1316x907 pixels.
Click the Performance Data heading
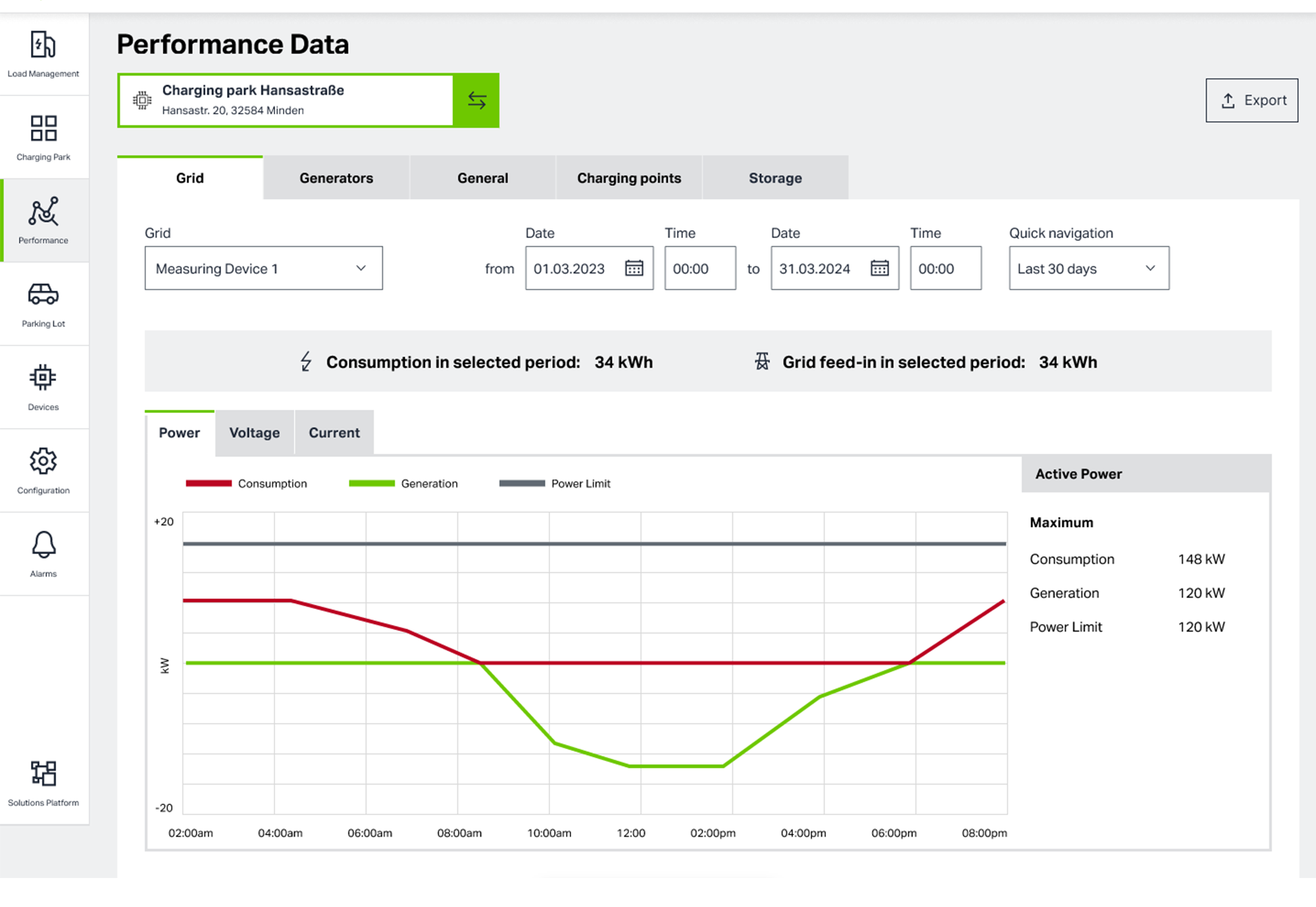(x=233, y=44)
